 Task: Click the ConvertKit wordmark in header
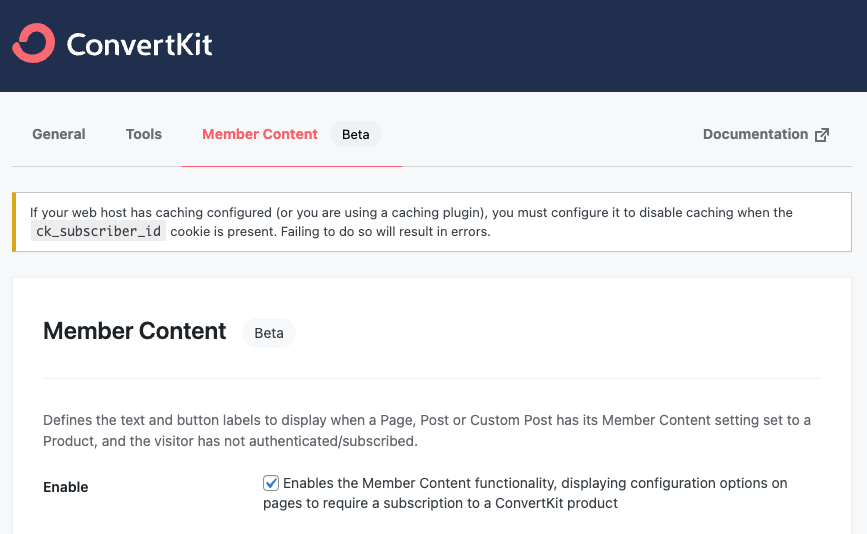pos(139,45)
